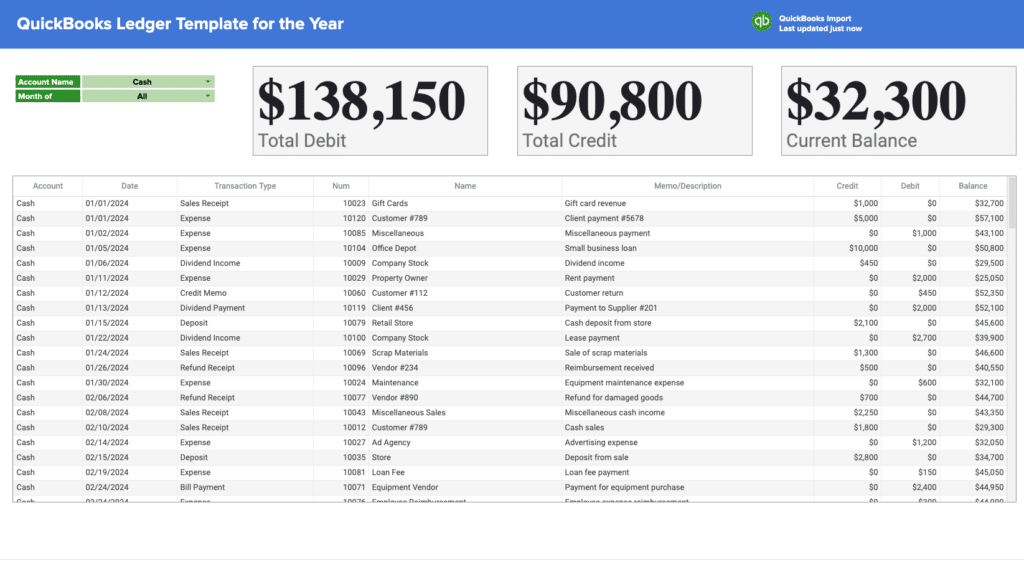Select the Small business loan memo cell
This screenshot has width=1024, height=561.
point(688,248)
